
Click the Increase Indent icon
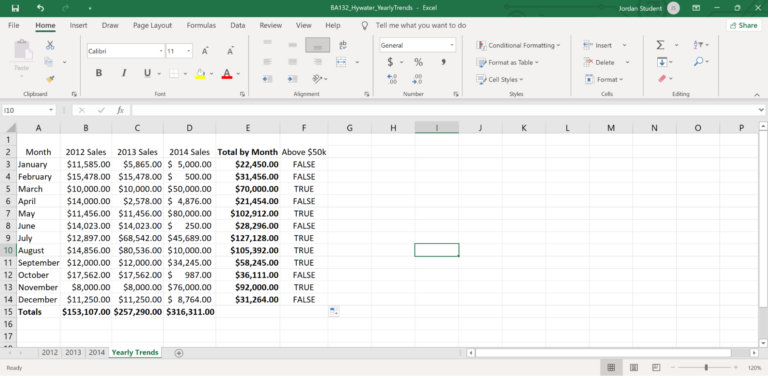tap(292, 79)
